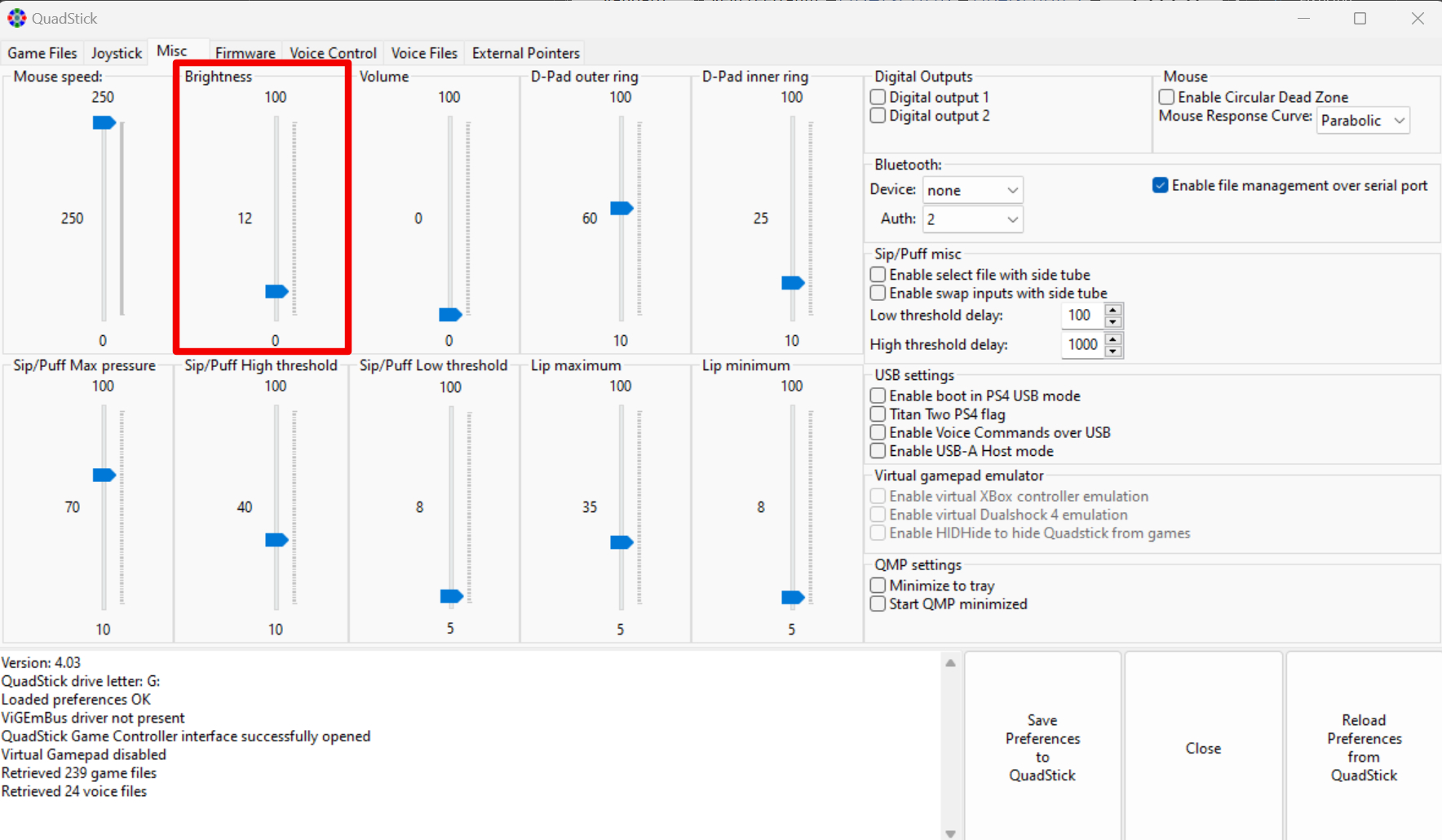Toggle Enable Circular Dead Zone
1442x840 pixels.
(x=1167, y=97)
